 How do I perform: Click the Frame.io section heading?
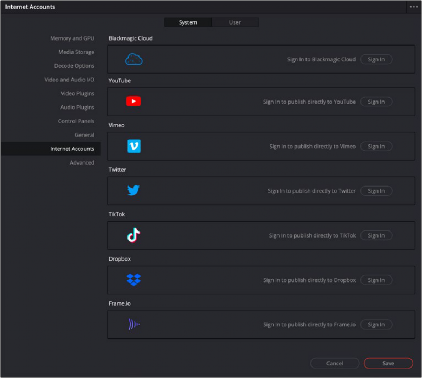pos(120,303)
